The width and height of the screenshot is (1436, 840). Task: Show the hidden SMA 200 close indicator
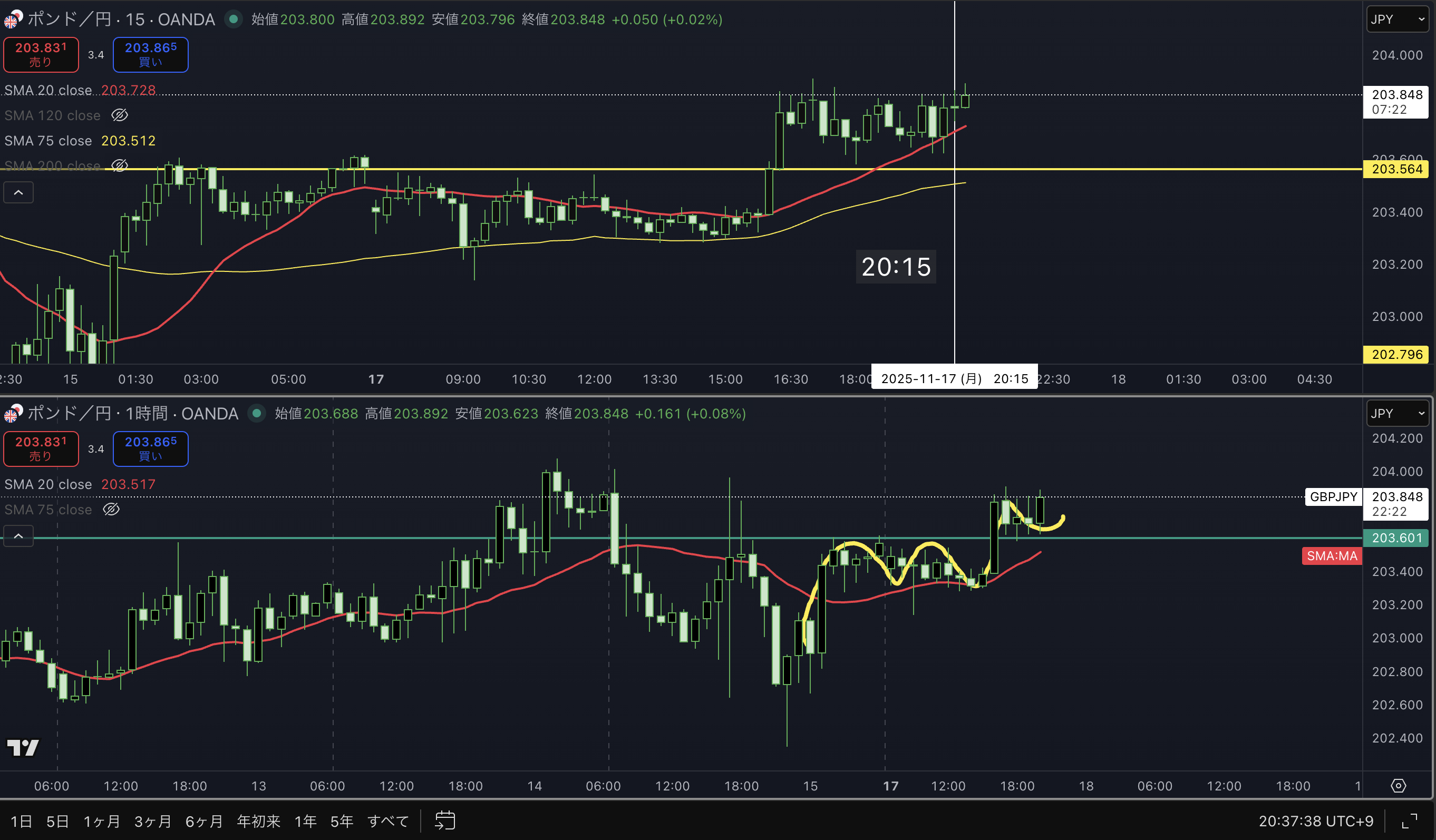[119, 165]
